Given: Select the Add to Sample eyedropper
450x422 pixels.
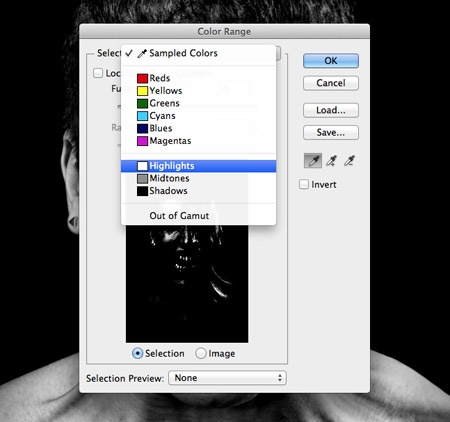Looking at the screenshot, I should click(331, 161).
